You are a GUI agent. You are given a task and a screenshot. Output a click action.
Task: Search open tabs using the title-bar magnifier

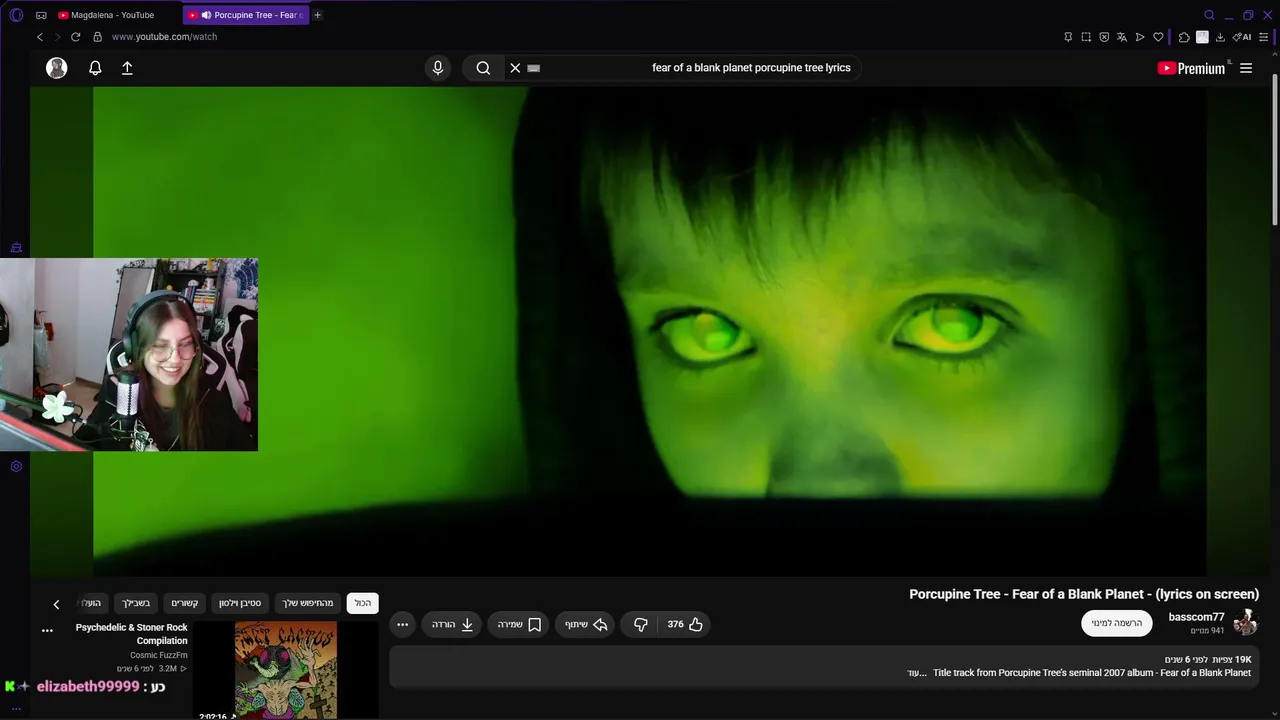coord(1209,15)
